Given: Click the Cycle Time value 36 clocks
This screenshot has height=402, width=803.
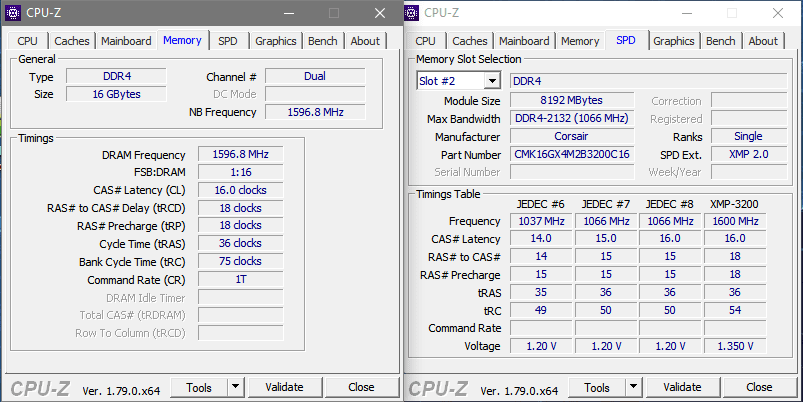Looking at the screenshot, I should click(x=241, y=243).
